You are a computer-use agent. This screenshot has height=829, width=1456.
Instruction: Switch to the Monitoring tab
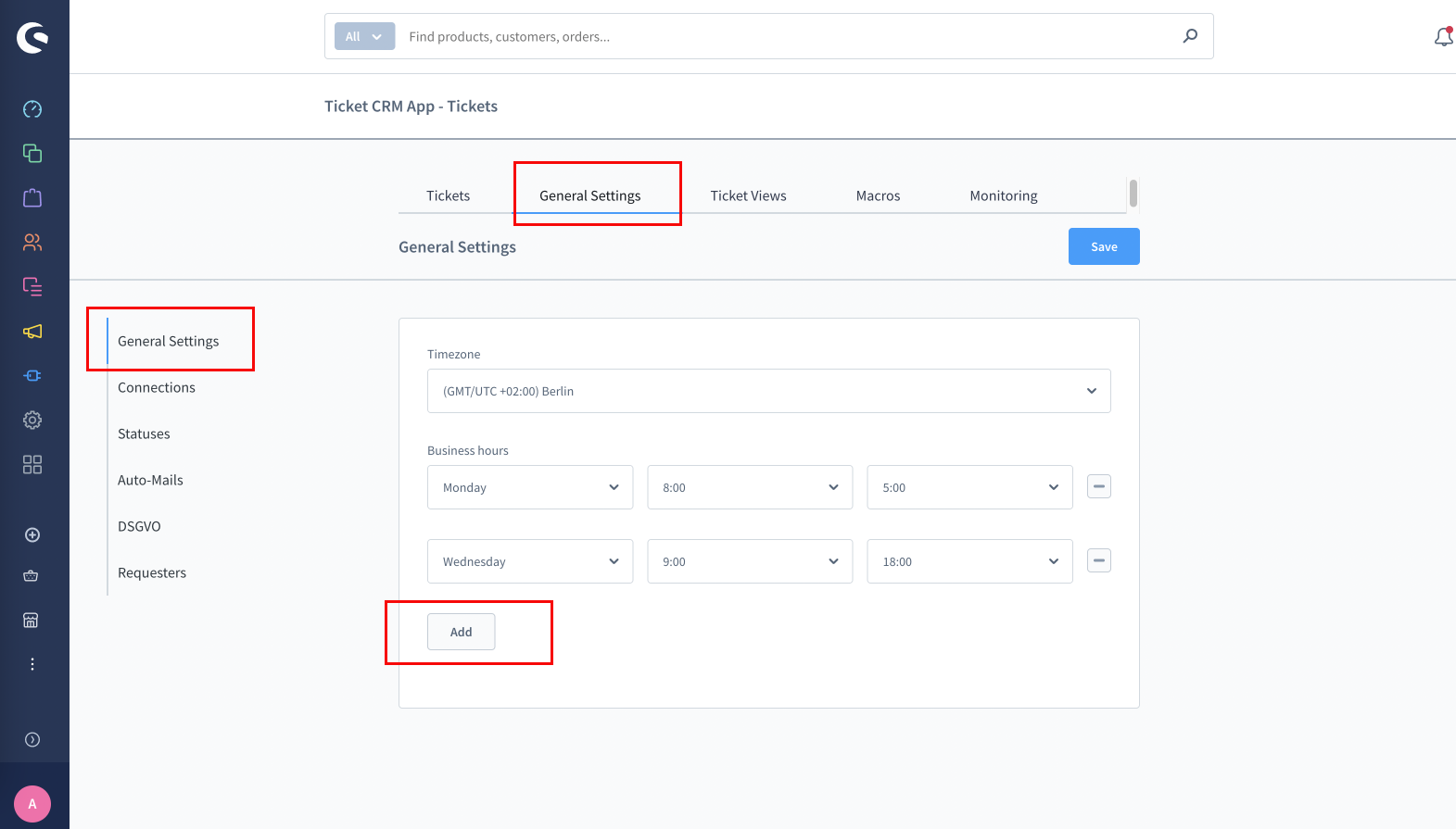coord(1004,195)
